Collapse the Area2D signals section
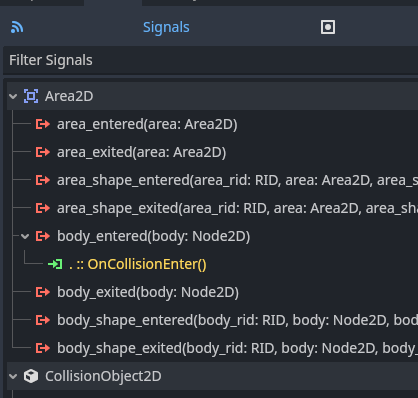418x398 pixels. click(13, 96)
